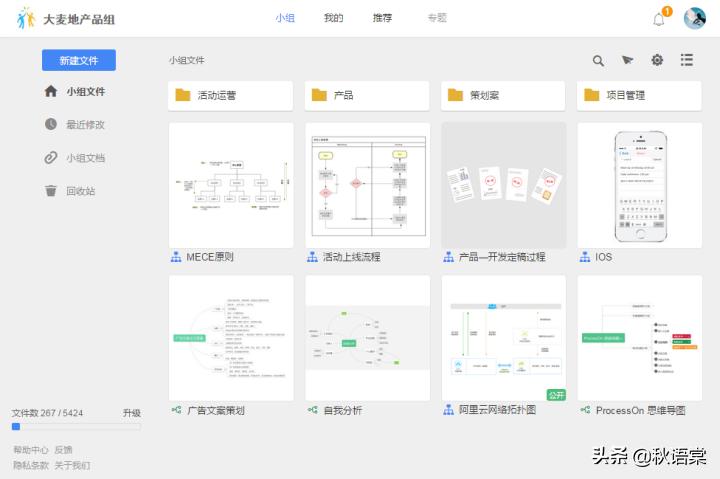Viewport: 720px width, 479px height.
Task: Open the 帮助中心 link
Action: tap(31, 450)
